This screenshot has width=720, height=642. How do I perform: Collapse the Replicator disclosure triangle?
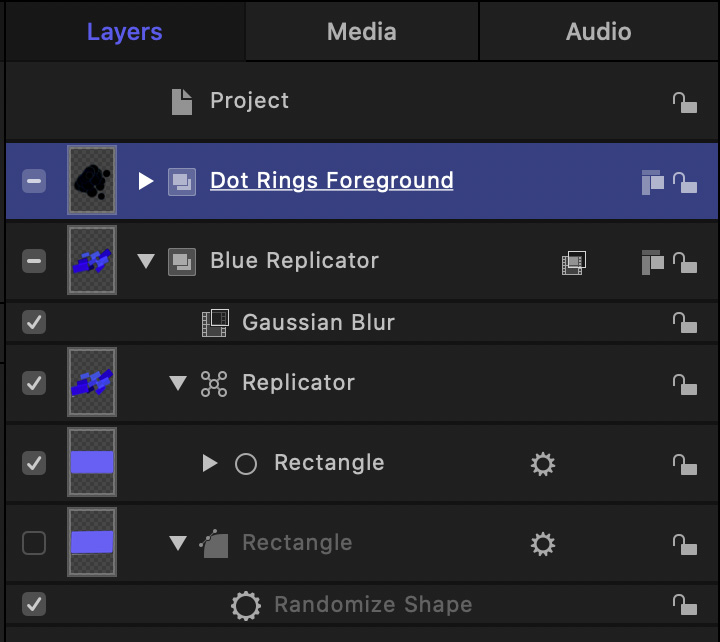(x=178, y=383)
